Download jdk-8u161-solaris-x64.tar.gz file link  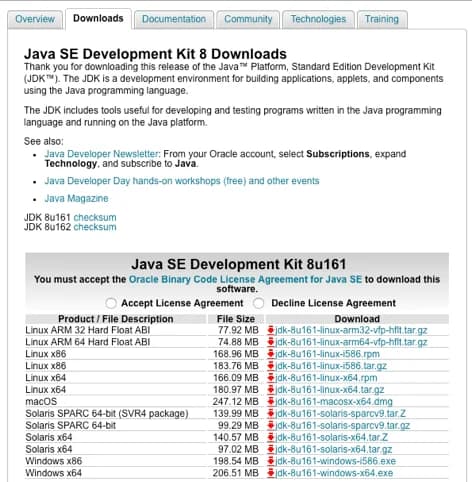pos(333,449)
